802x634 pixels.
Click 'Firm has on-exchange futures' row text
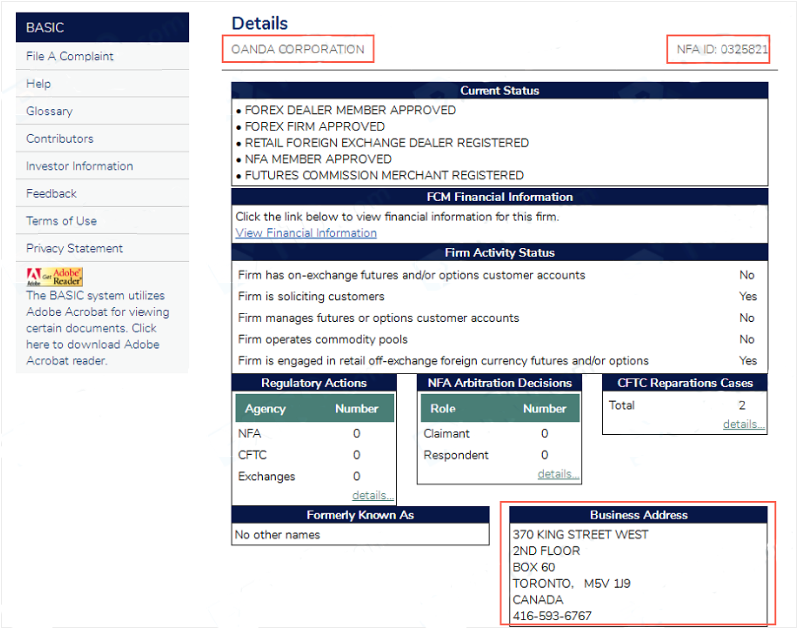click(x=412, y=275)
